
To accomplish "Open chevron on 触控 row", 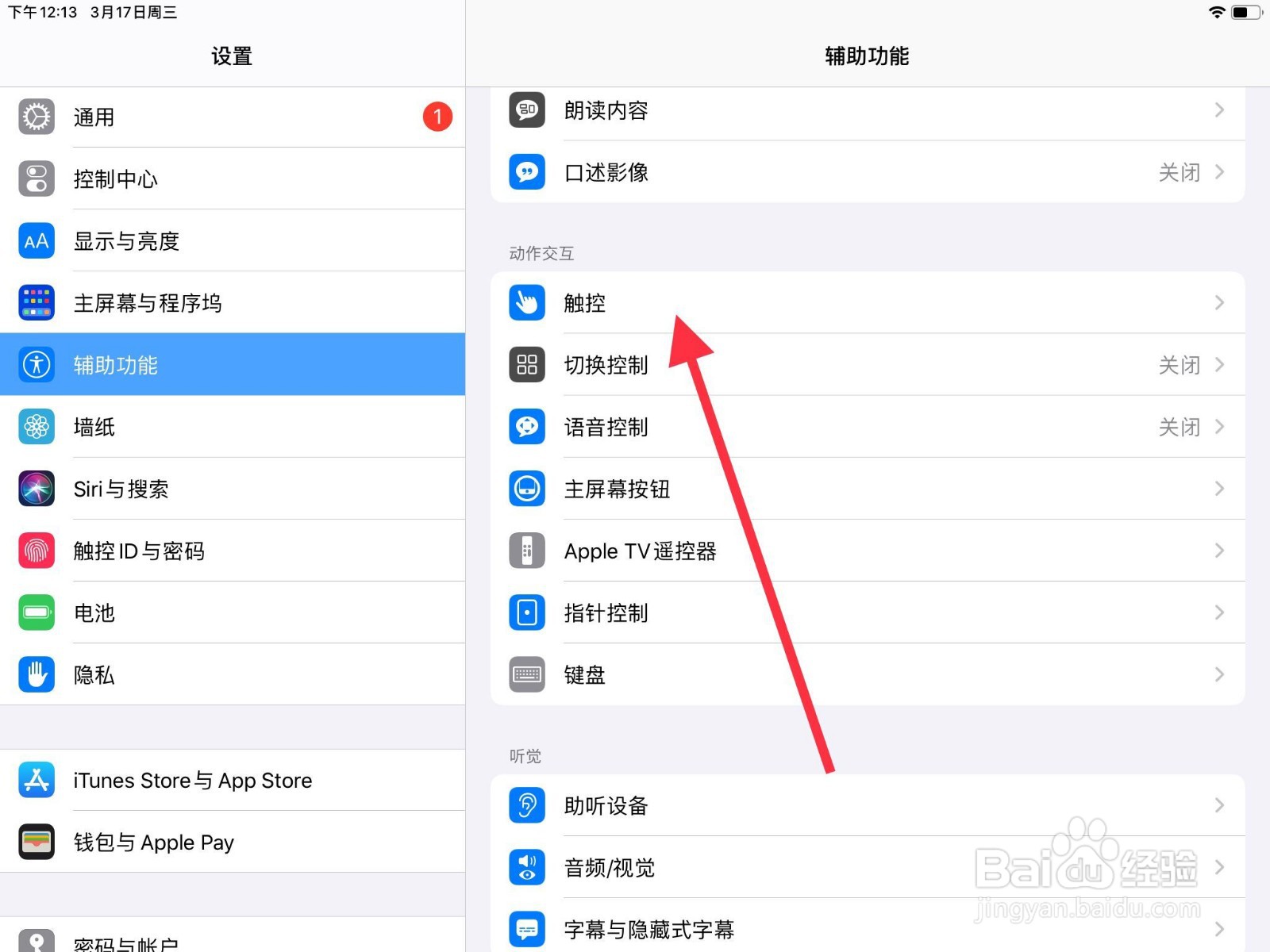I will 1220,302.
